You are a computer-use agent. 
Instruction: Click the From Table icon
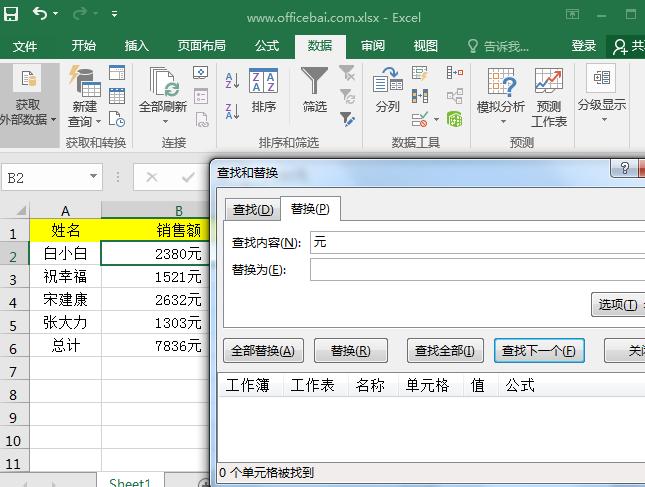coord(117,96)
